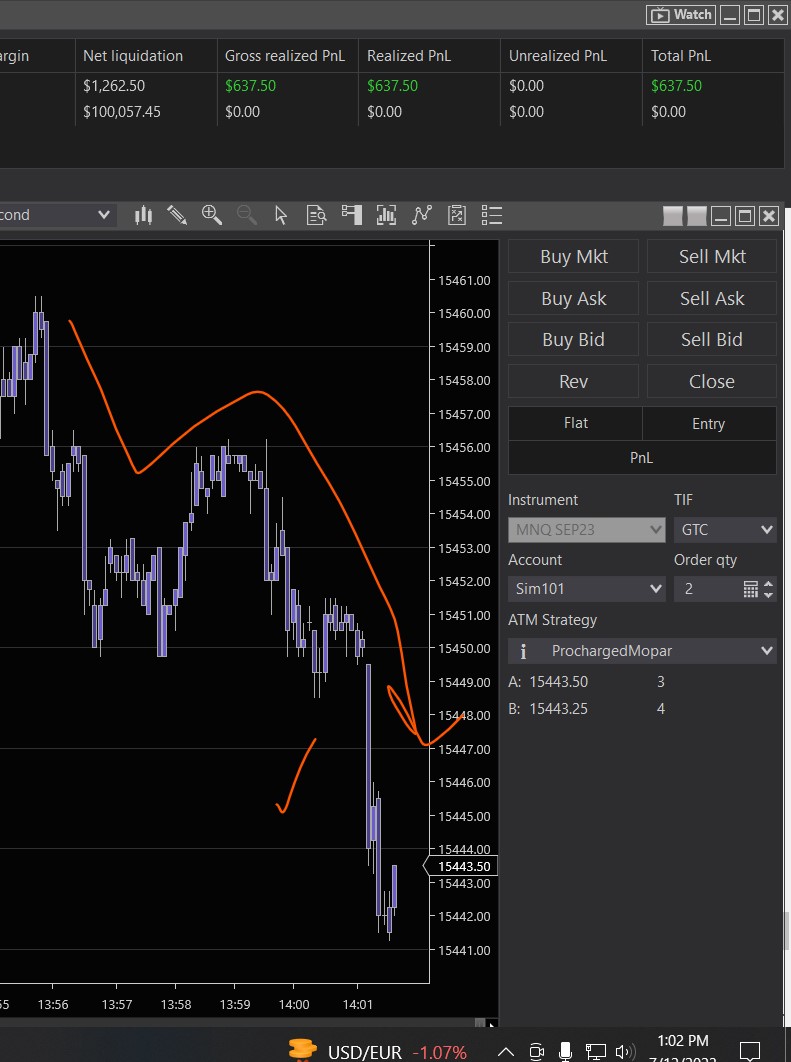Open the data series bars icon

(386, 215)
